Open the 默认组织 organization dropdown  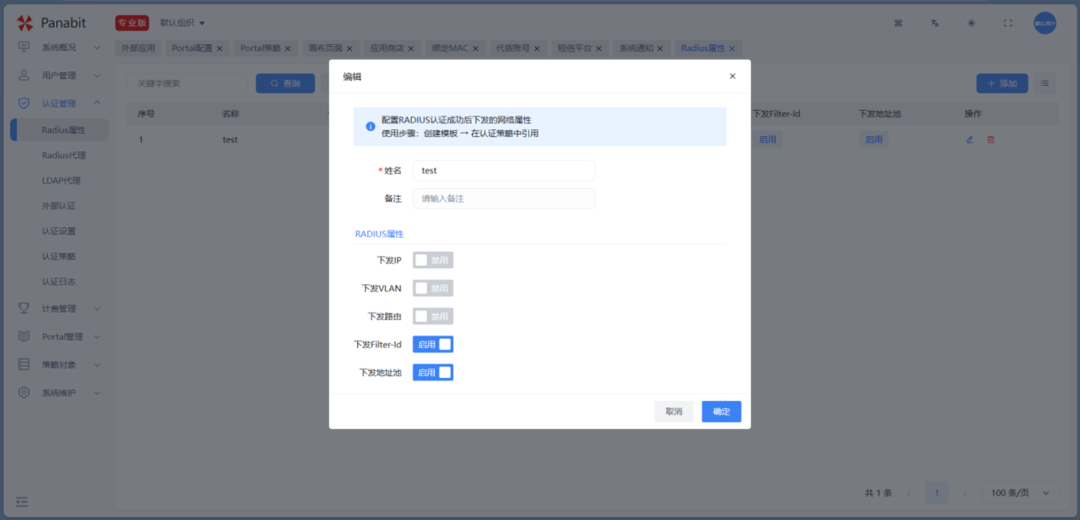pos(183,23)
